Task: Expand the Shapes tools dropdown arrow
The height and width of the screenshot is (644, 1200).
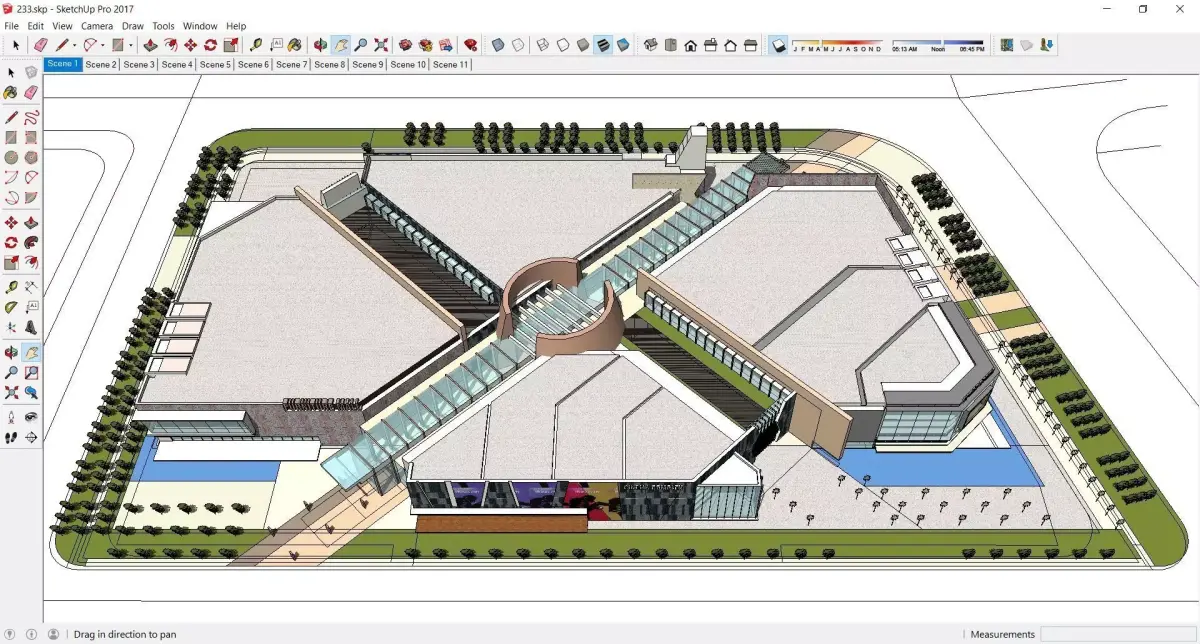Action: 131,45
